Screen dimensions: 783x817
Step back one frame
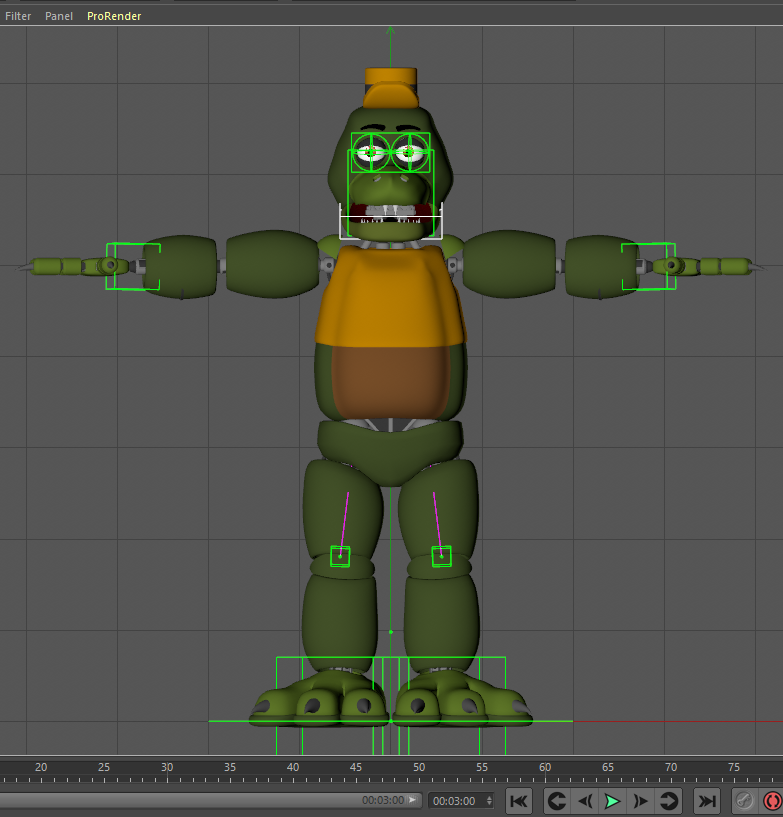pos(585,801)
